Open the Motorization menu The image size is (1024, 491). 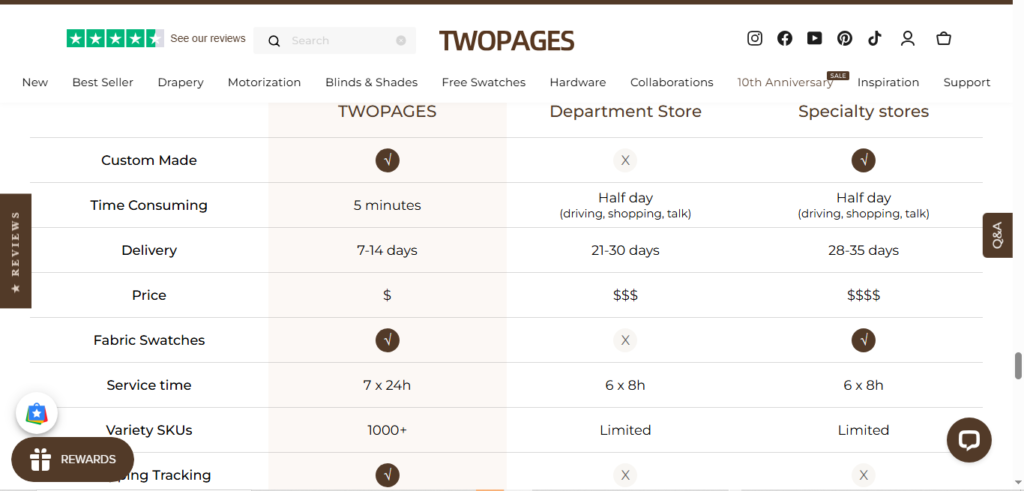coord(264,82)
